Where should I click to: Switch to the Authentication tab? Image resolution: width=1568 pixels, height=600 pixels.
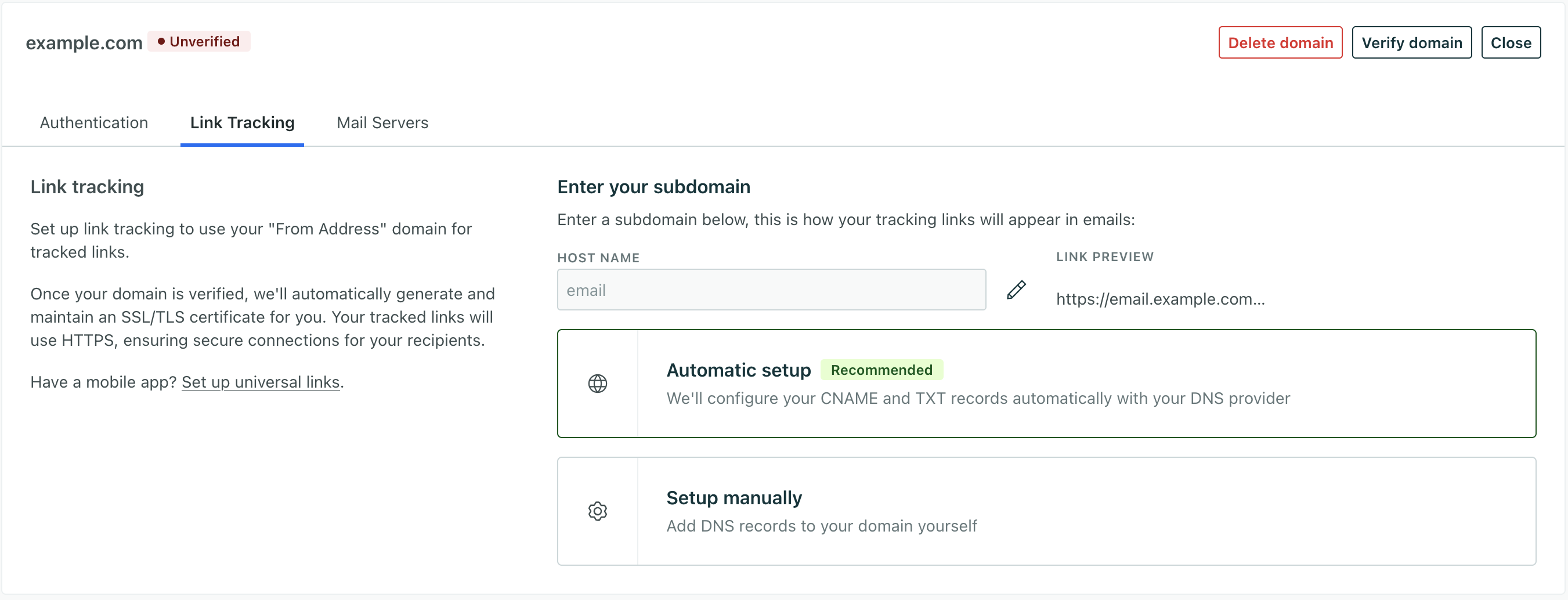point(94,123)
